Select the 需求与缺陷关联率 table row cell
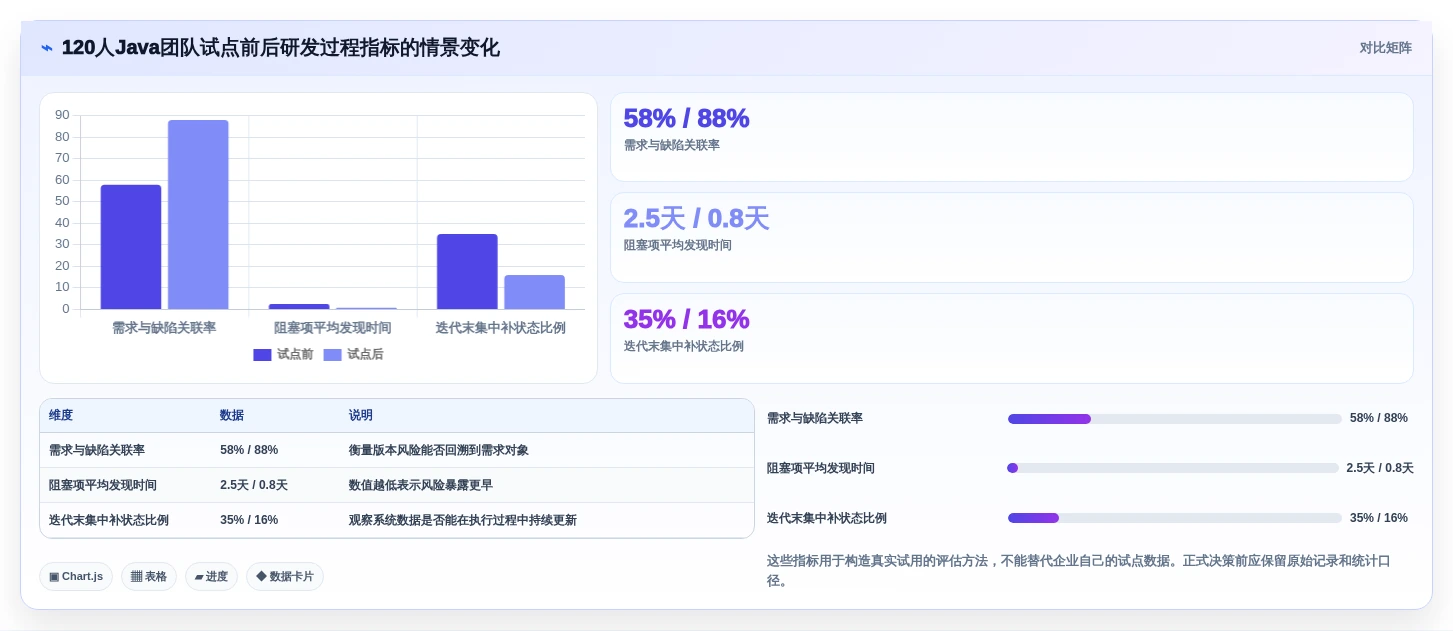Screen dimensions: 1453x631 click(x=97, y=450)
